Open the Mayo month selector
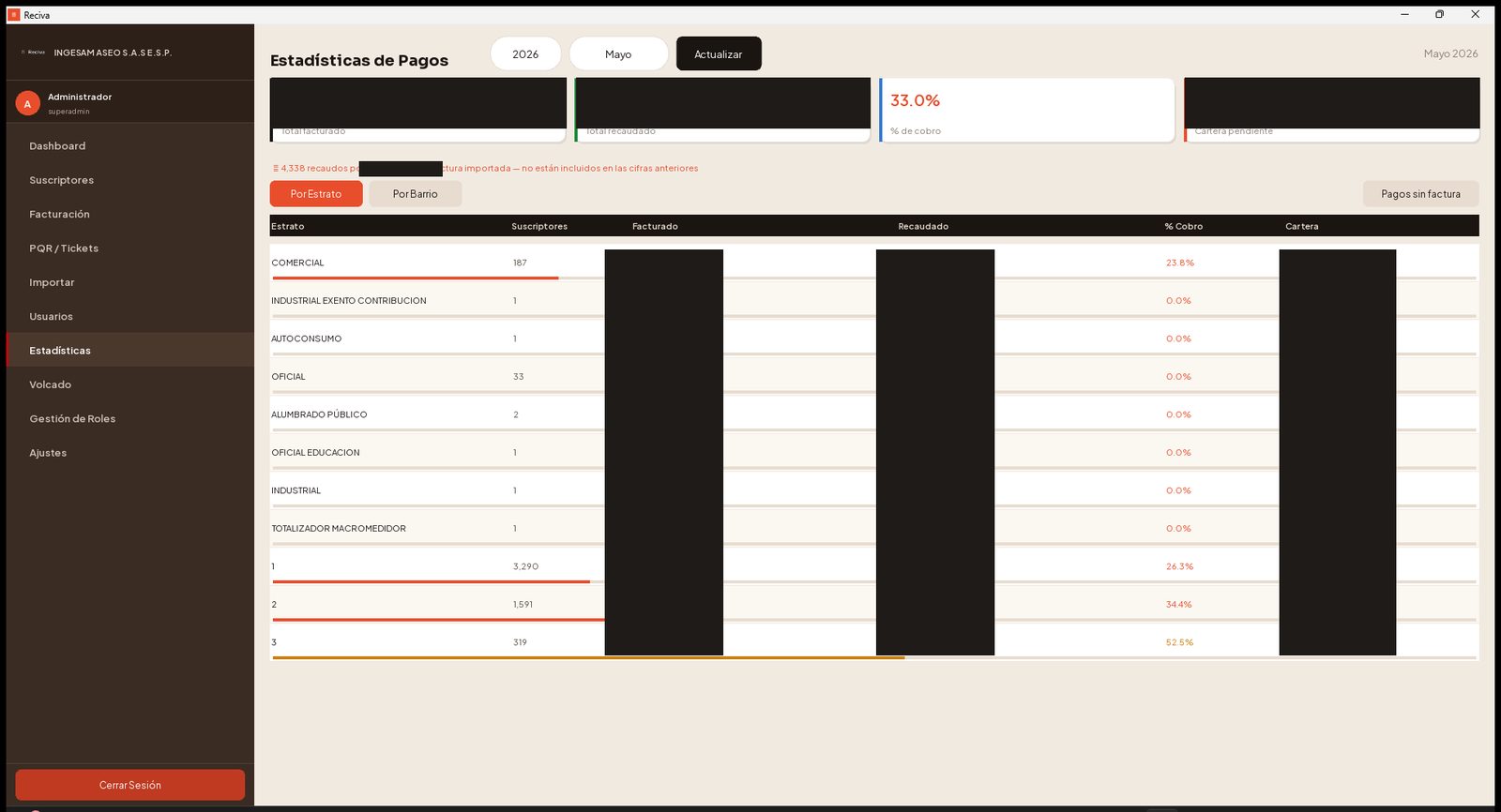The height and width of the screenshot is (812, 1501). click(618, 54)
